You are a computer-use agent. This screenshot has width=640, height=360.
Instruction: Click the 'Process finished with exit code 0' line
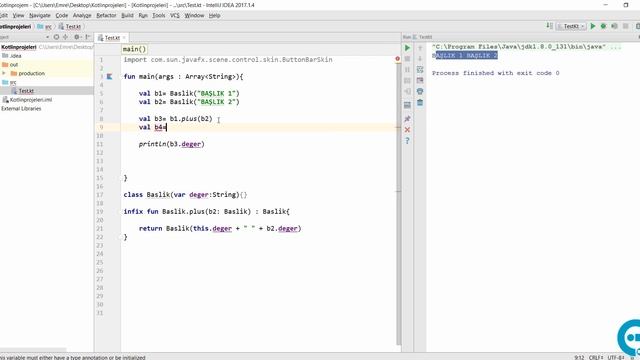(x=496, y=73)
